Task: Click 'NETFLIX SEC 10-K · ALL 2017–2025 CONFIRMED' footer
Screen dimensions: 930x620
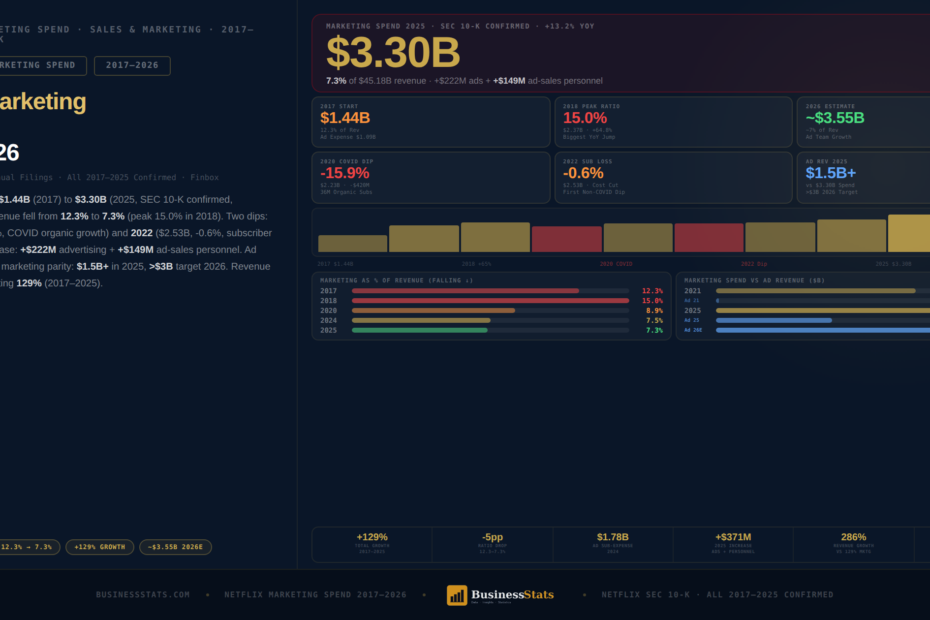Action: click(x=718, y=594)
